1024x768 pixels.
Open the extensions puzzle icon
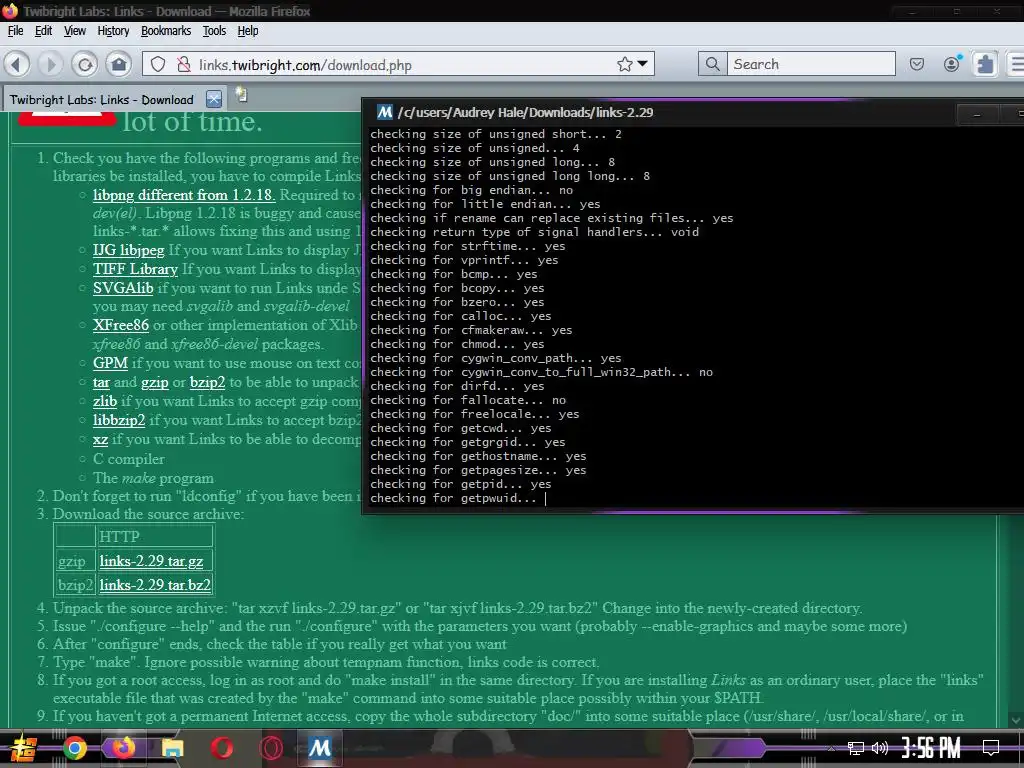click(x=985, y=64)
